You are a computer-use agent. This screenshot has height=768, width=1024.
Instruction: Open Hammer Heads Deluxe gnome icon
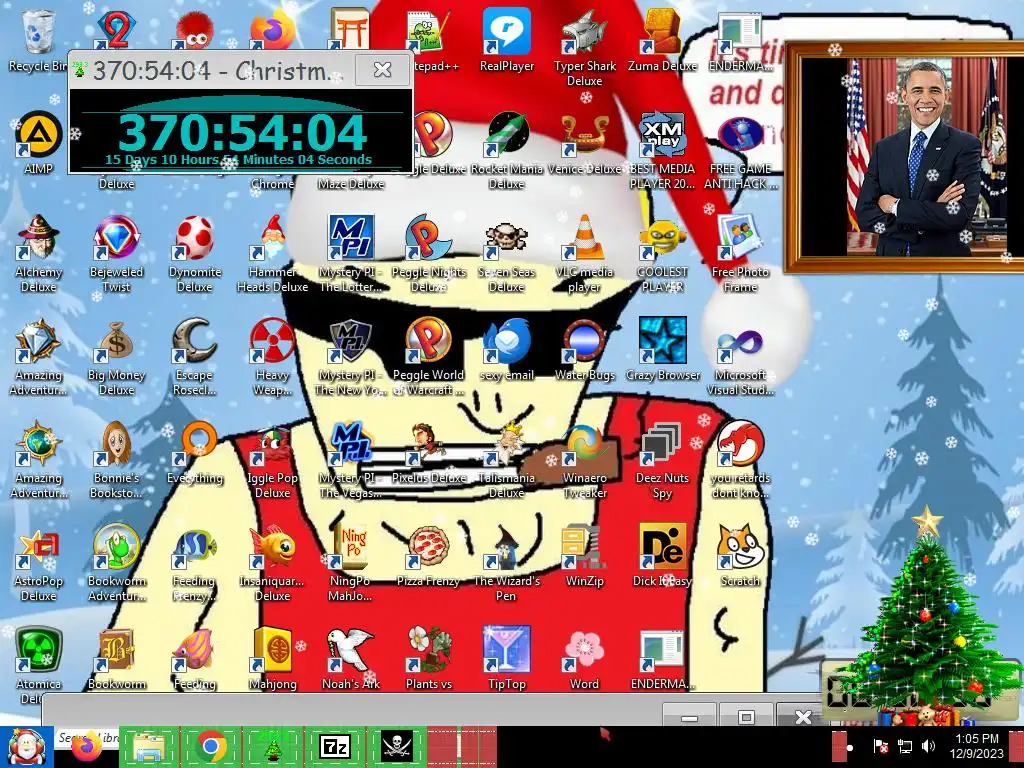[272, 253]
